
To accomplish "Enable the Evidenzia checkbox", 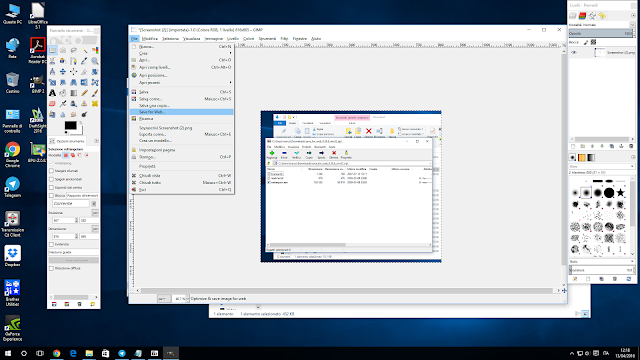I will tap(51, 244).
